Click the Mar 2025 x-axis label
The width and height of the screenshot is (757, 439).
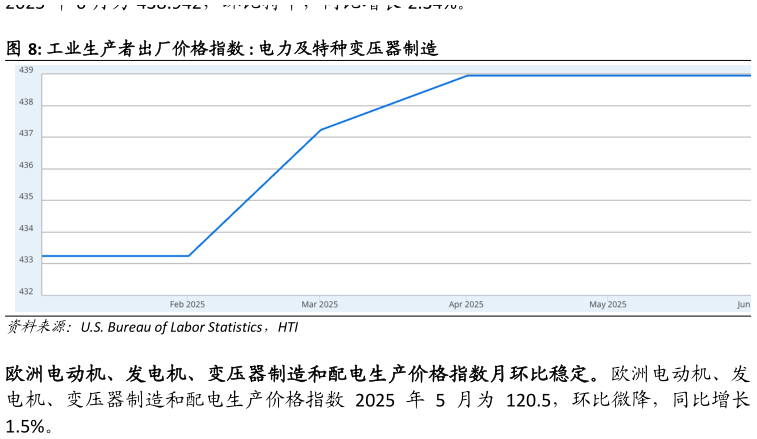pos(320,304)
